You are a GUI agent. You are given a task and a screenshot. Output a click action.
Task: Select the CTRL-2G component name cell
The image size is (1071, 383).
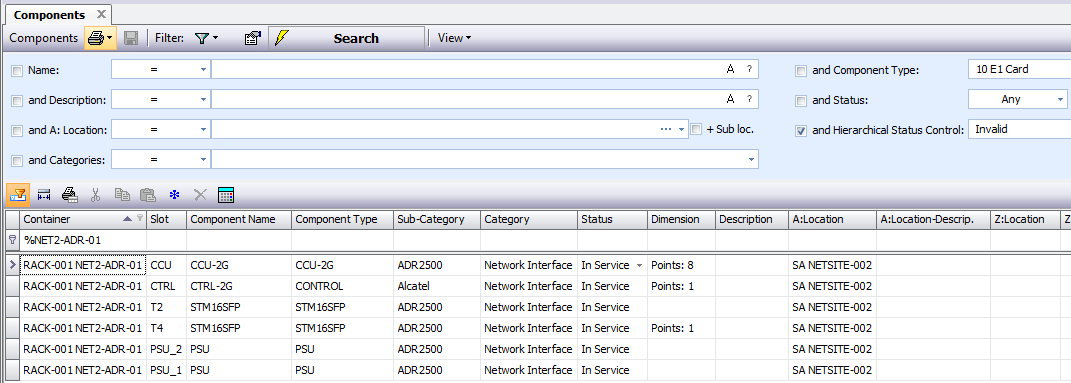(x=238, y=286)
